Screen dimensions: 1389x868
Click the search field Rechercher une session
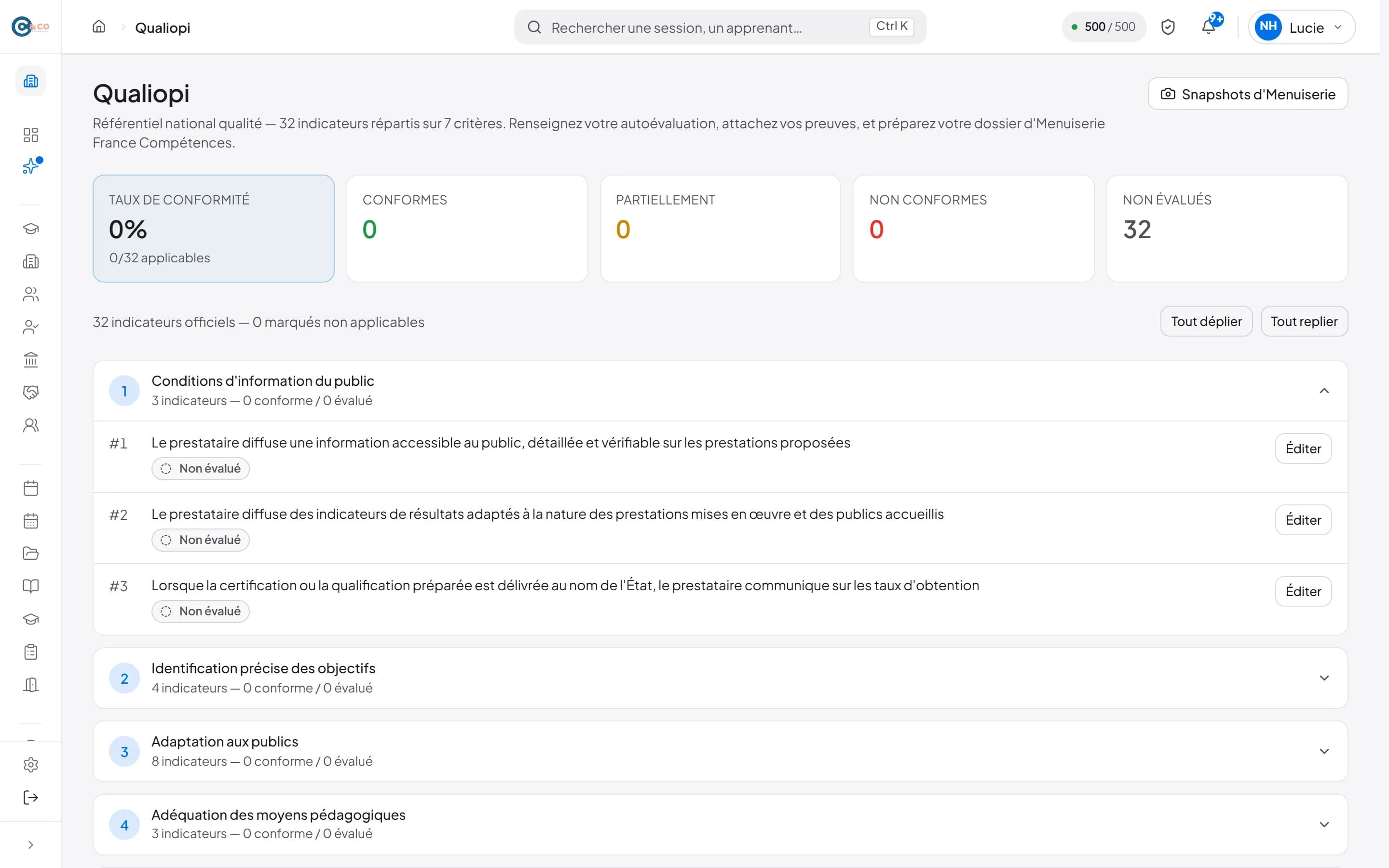click(720, 27)
